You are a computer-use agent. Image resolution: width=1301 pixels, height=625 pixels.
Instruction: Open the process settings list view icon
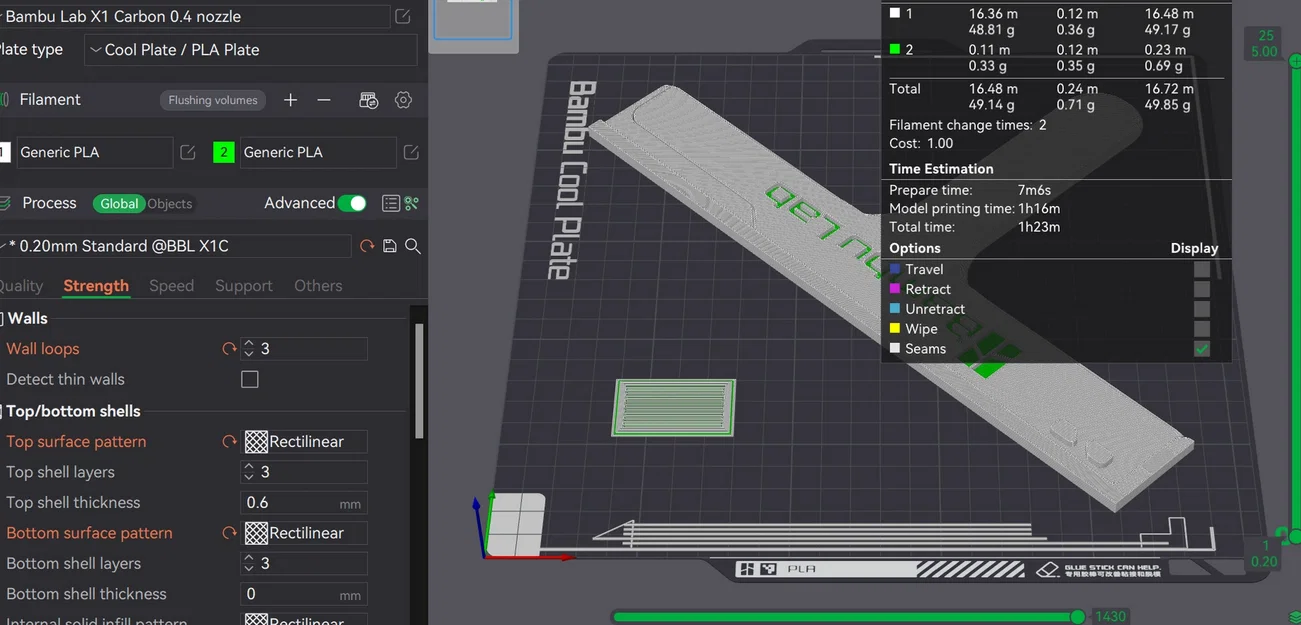point(391,203)
